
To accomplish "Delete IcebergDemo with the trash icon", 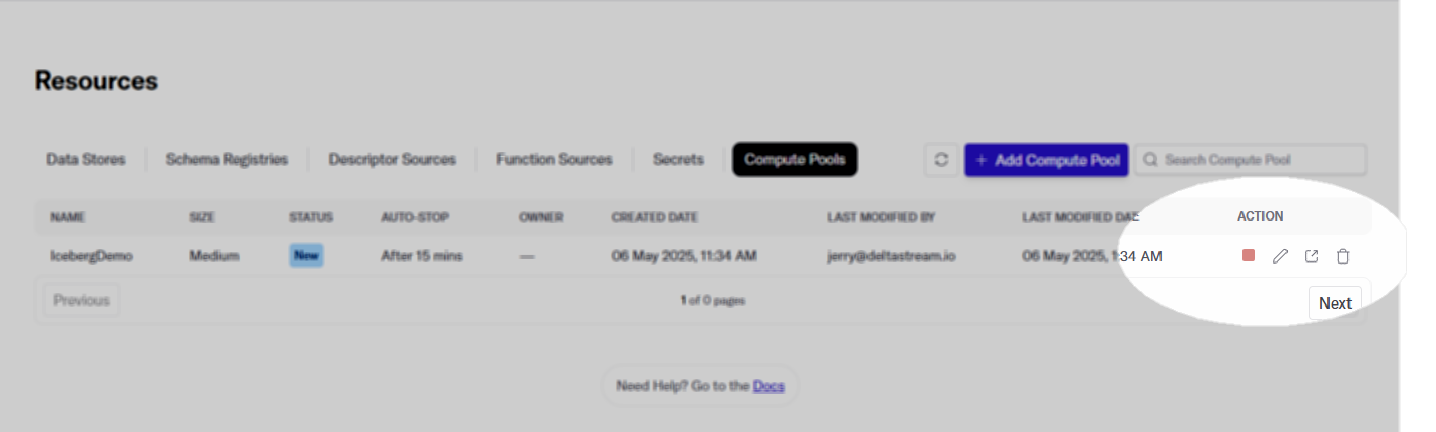I will click(1343, 256).
